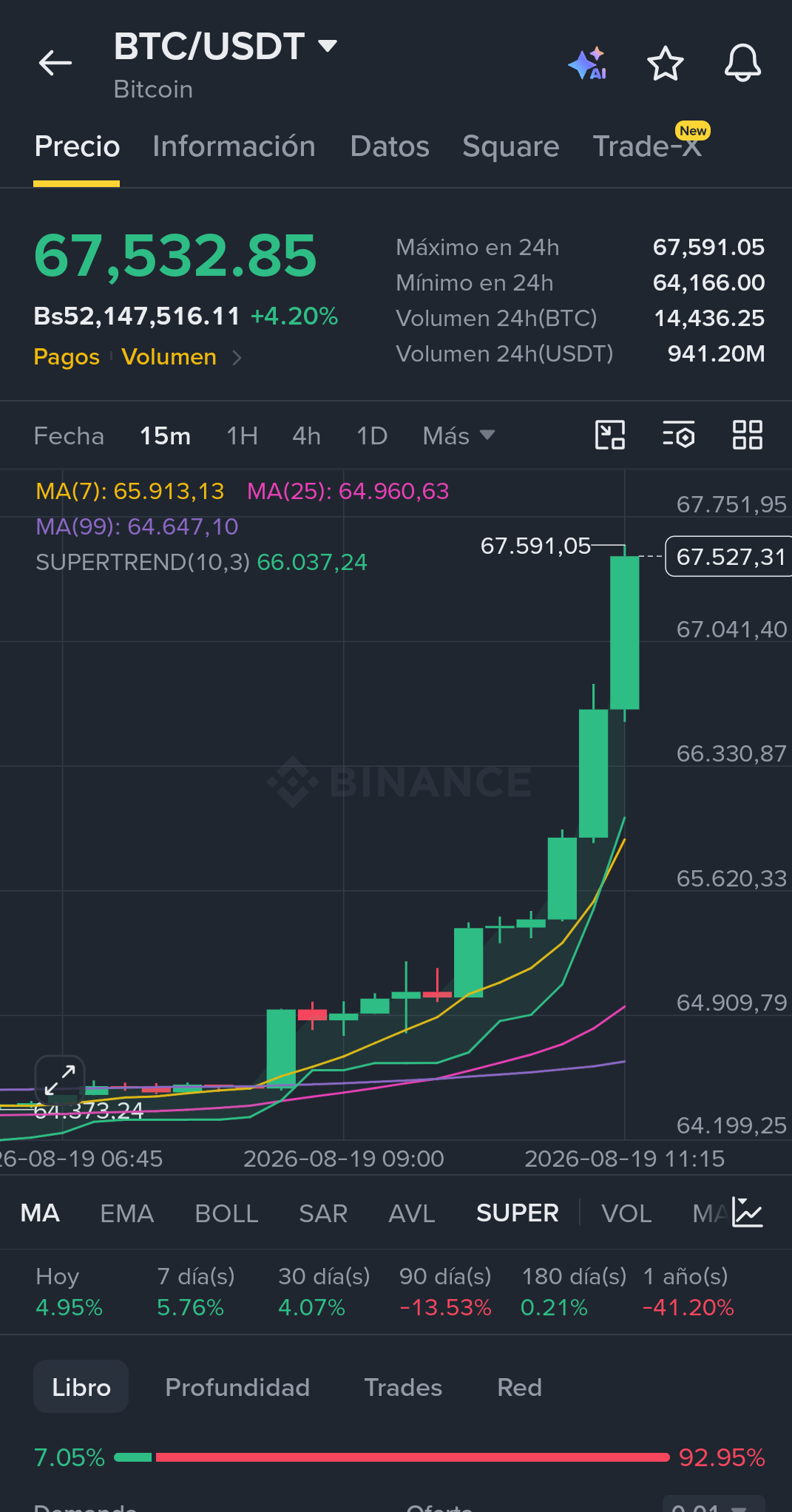
Task: Tap the 90 día(s) performance entry
Action: tap(445, 1292)
